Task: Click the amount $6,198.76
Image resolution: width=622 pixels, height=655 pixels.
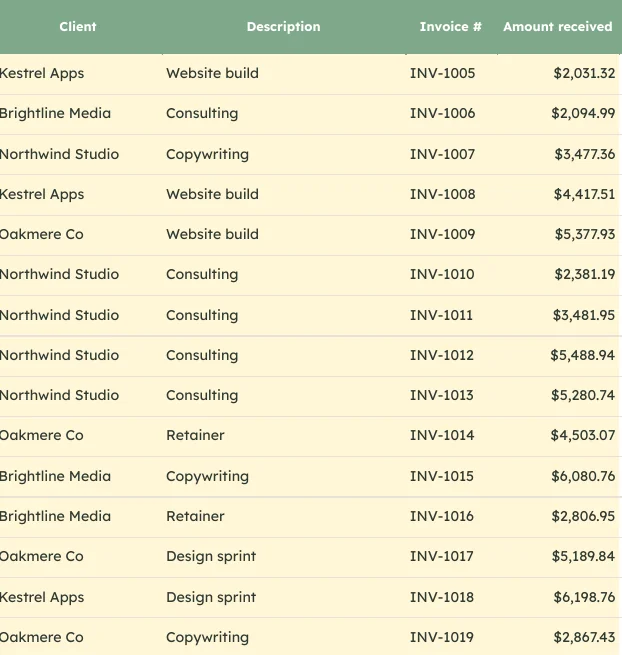Action: coord(584,597)
